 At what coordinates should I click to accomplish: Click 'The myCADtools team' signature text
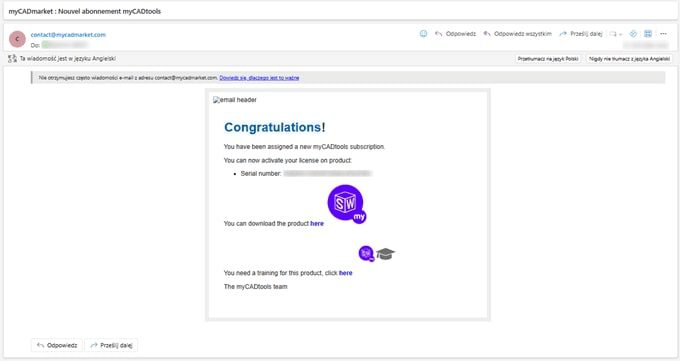tap(255, 287)
